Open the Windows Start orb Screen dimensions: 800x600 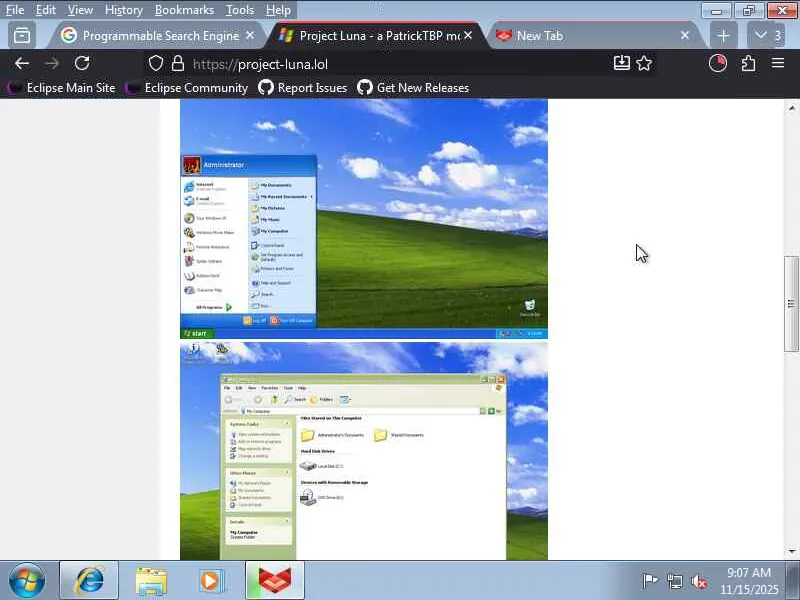coord(27,581)
